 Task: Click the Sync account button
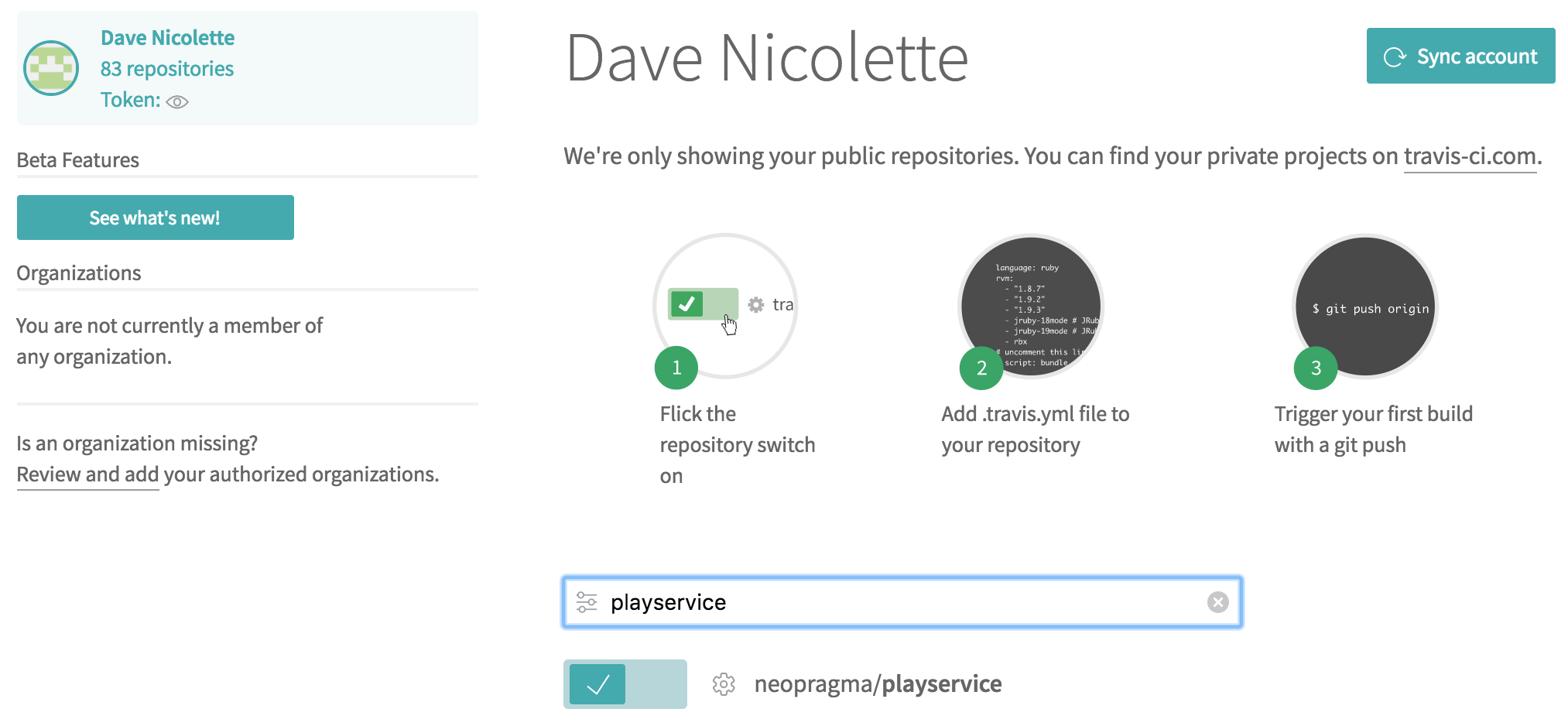coord(1460,56)
